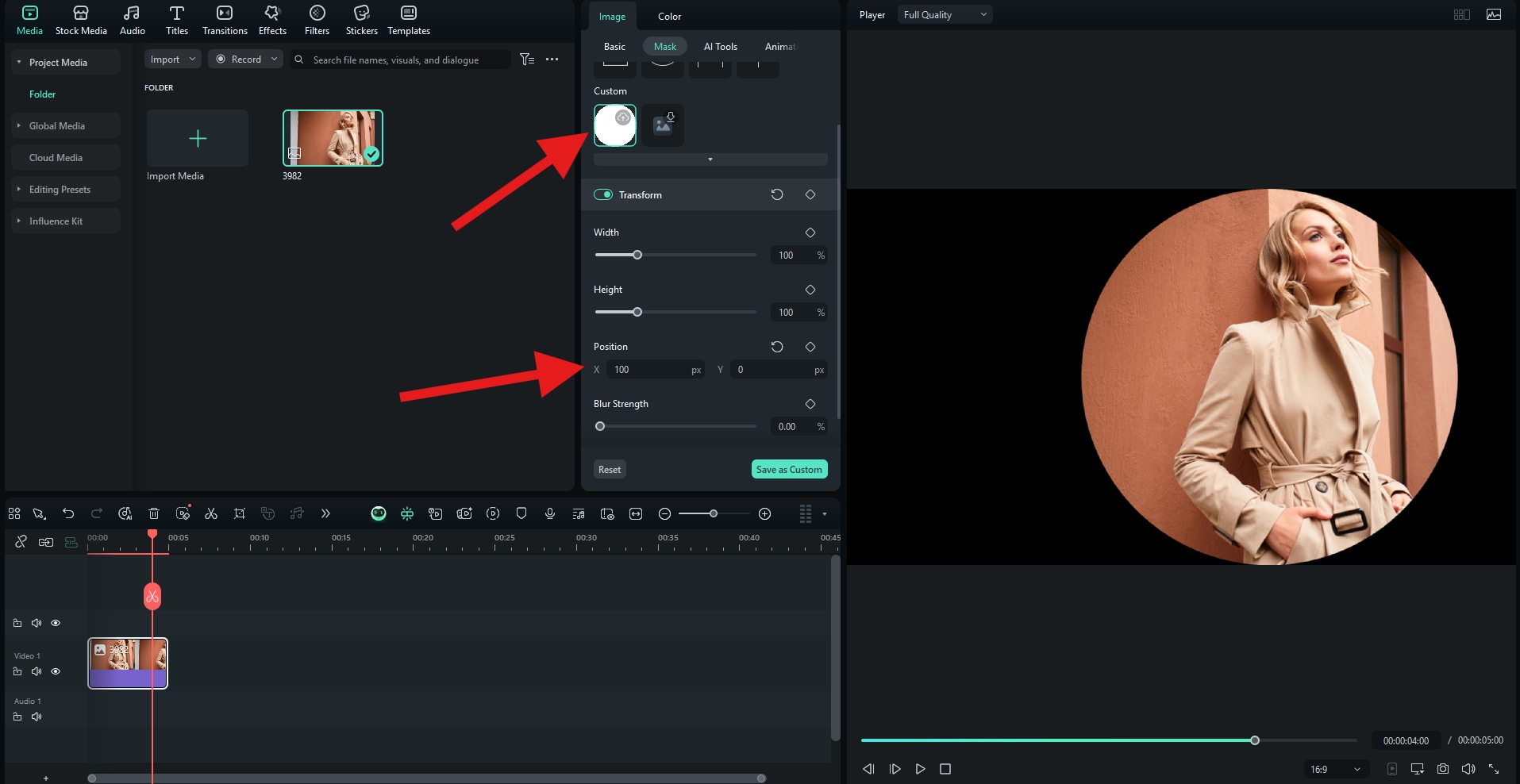Screen dimensions: 1520x784
Task: Open the timeline view options dropdown arrow
Action: coord(825,514)
